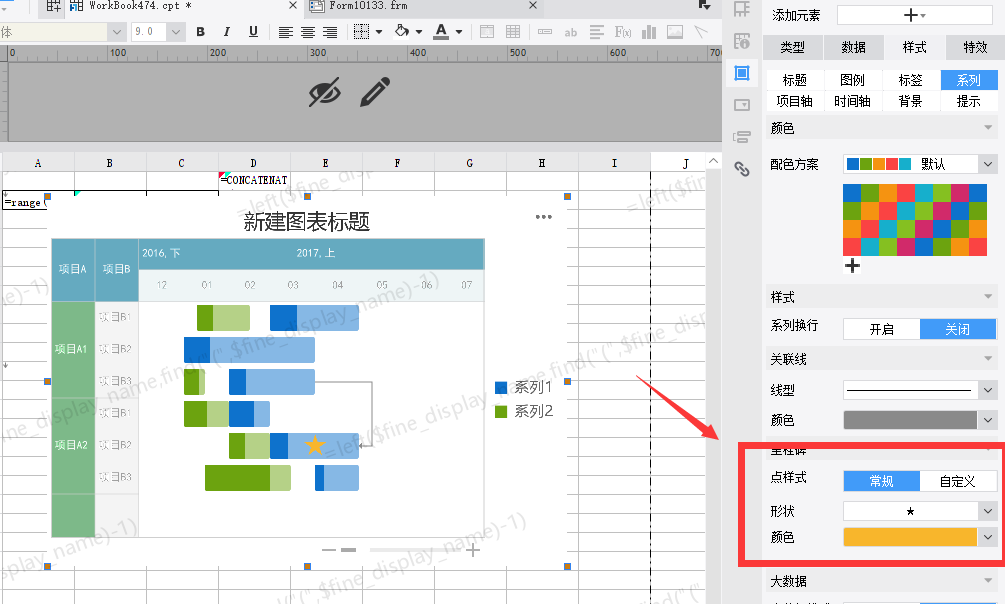Viewport: 1005px width, 604px height.
Task: Select the 标签 style section
Action: point(910,80)
